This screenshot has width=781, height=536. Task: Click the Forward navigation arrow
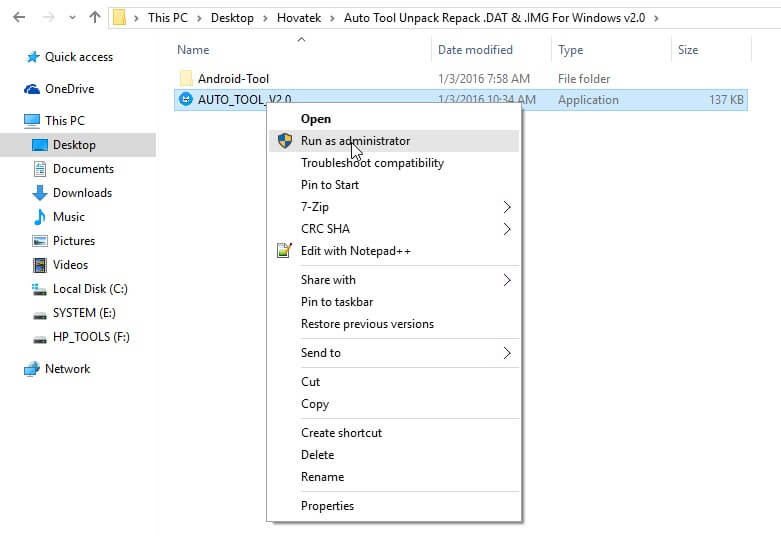48,17
